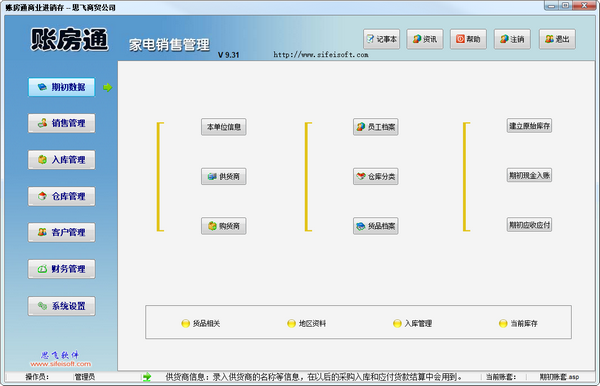Minimize the 账房通 window
Screen dimensions: 600x386
click(551, 5)
